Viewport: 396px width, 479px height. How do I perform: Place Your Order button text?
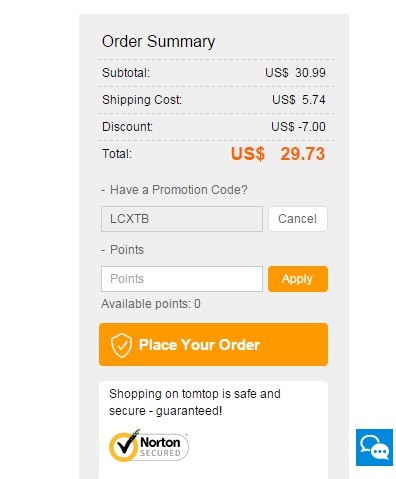(199, 345)
